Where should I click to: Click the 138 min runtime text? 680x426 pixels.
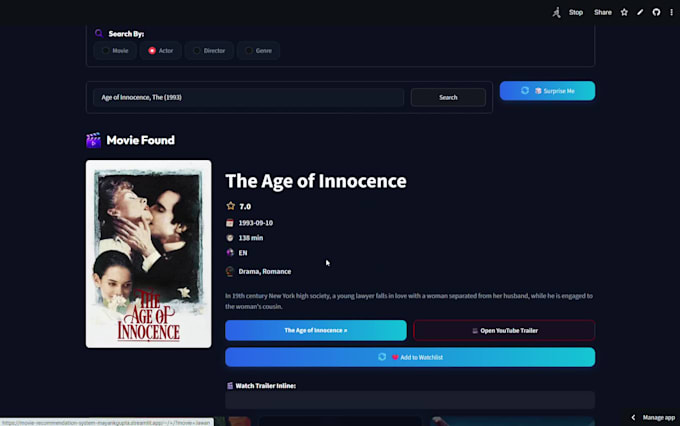[251, 238]
